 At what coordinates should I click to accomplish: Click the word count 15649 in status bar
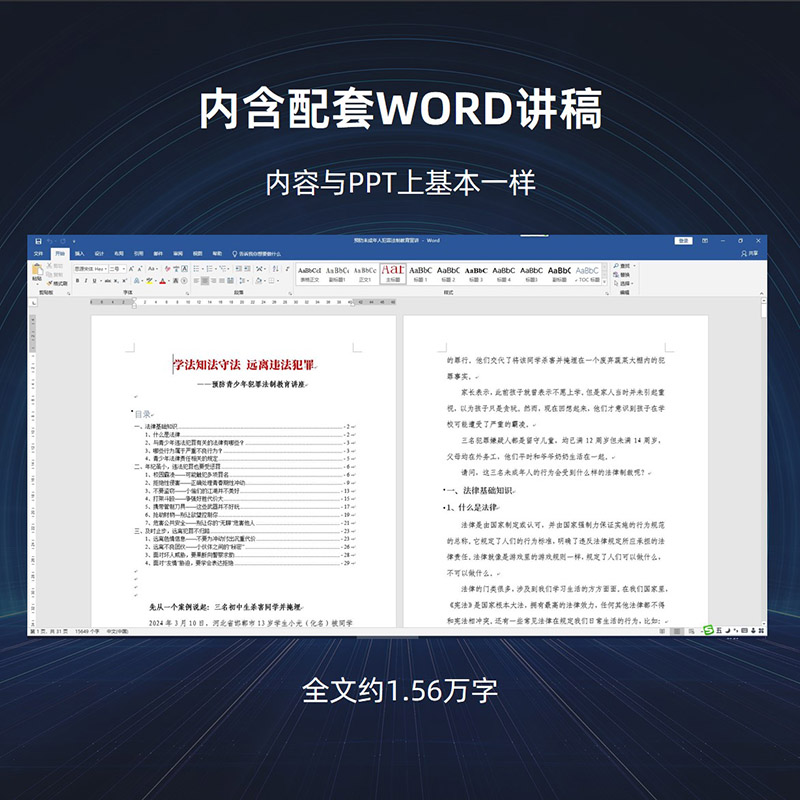pos(87,632)
